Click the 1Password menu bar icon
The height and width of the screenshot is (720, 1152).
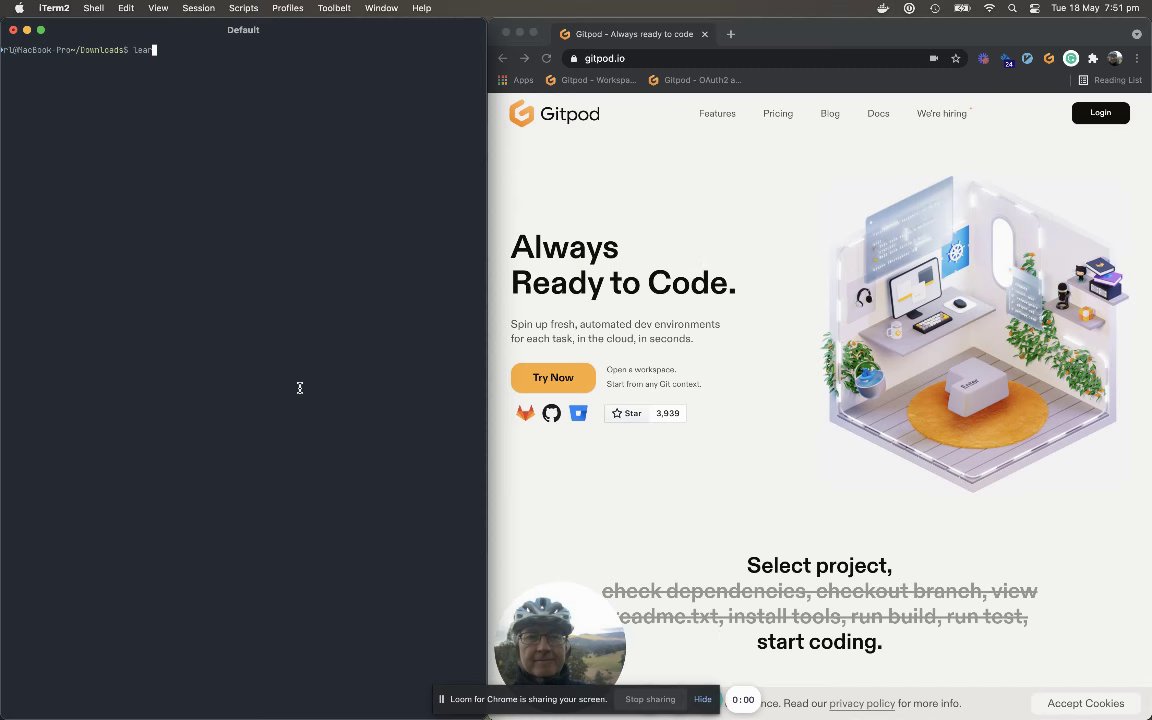tap(909, 8)
